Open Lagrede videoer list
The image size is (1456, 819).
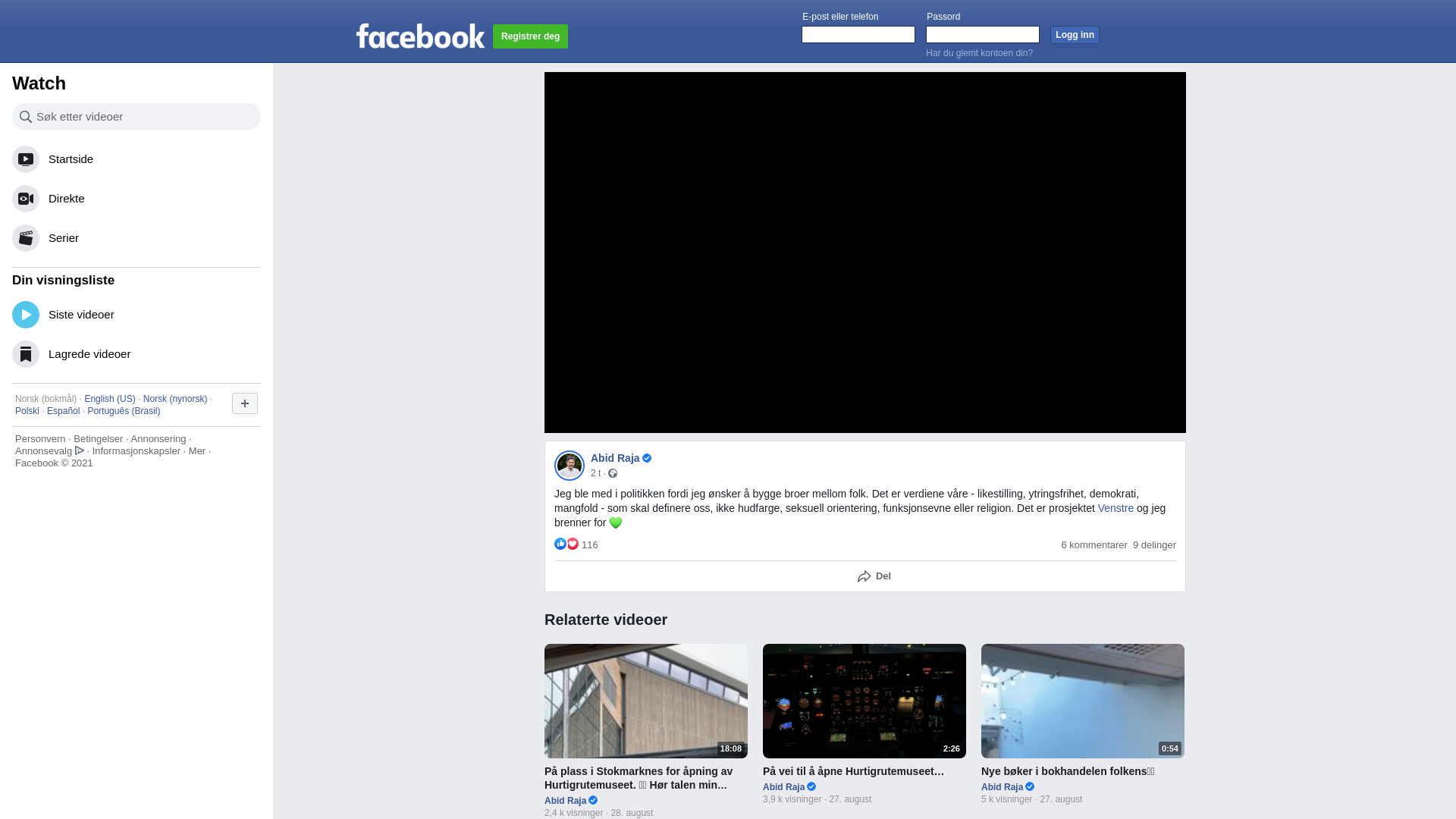136,354
